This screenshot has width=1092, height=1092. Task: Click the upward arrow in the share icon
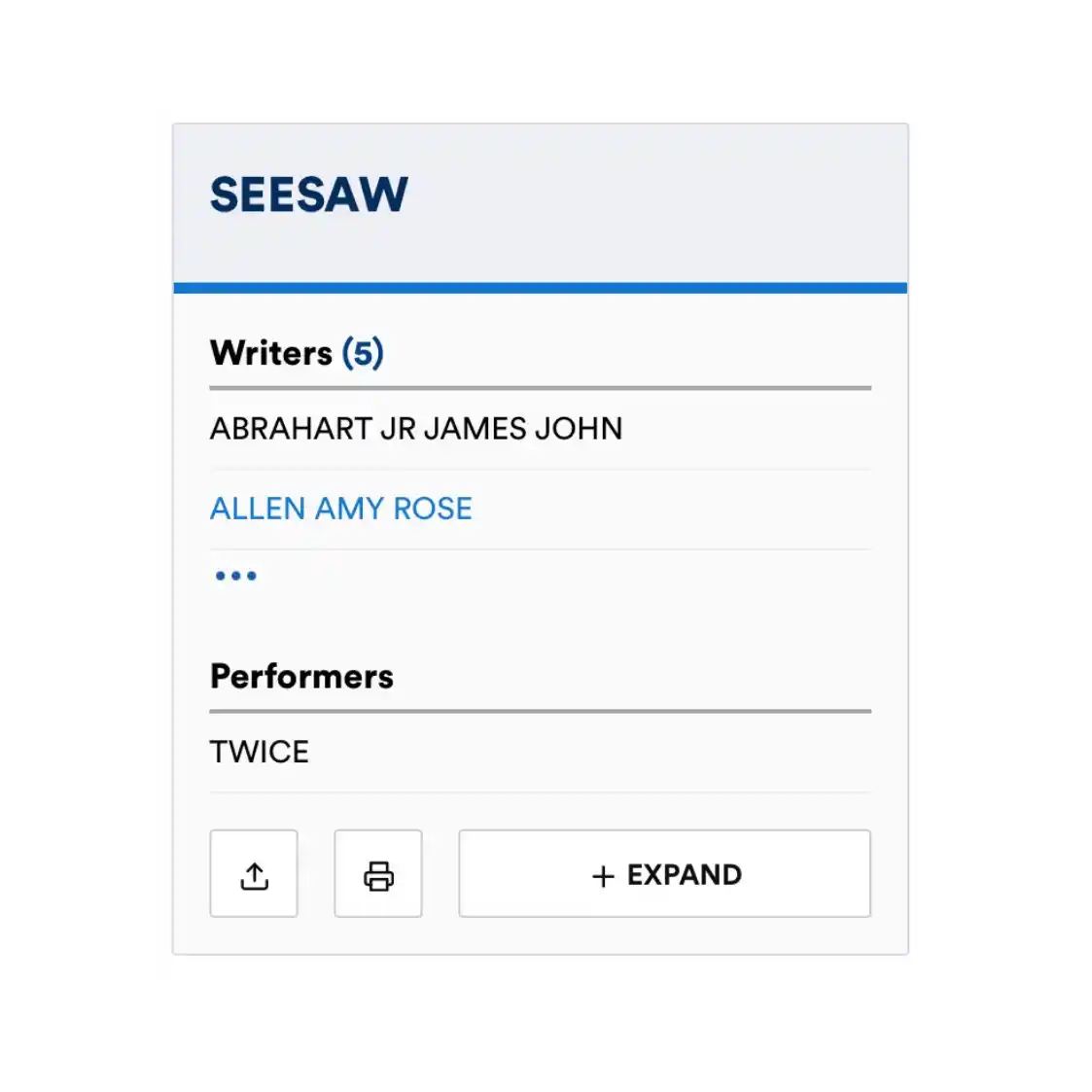tap(254, 870)
